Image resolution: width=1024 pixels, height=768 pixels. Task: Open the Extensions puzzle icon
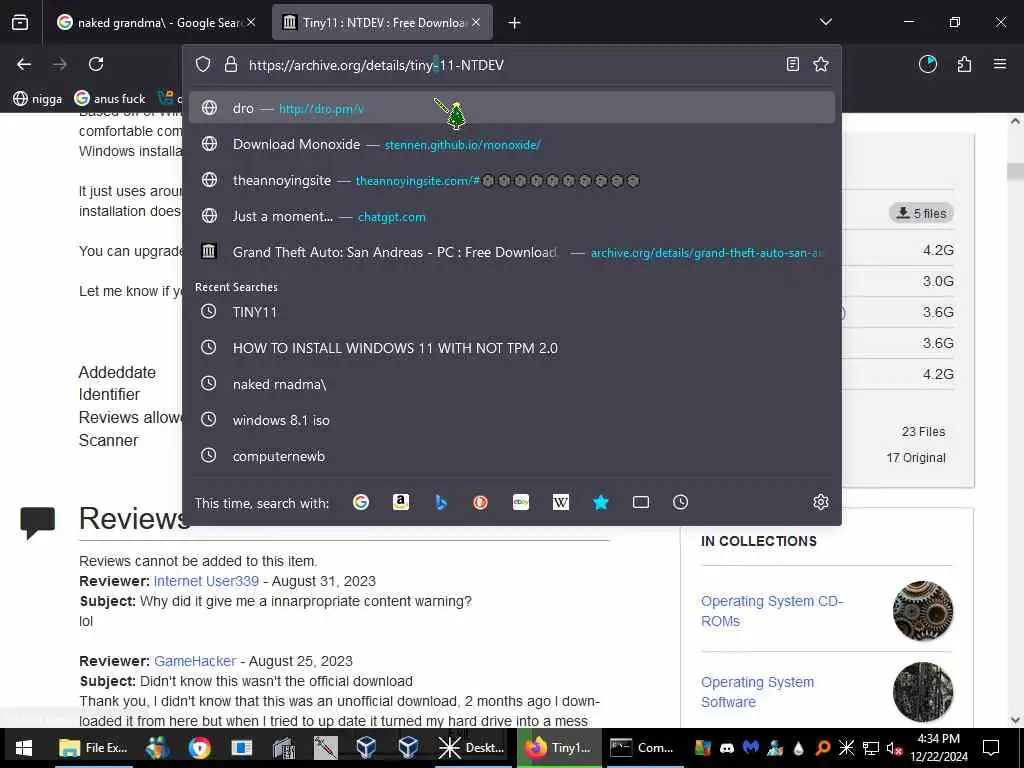964,64
